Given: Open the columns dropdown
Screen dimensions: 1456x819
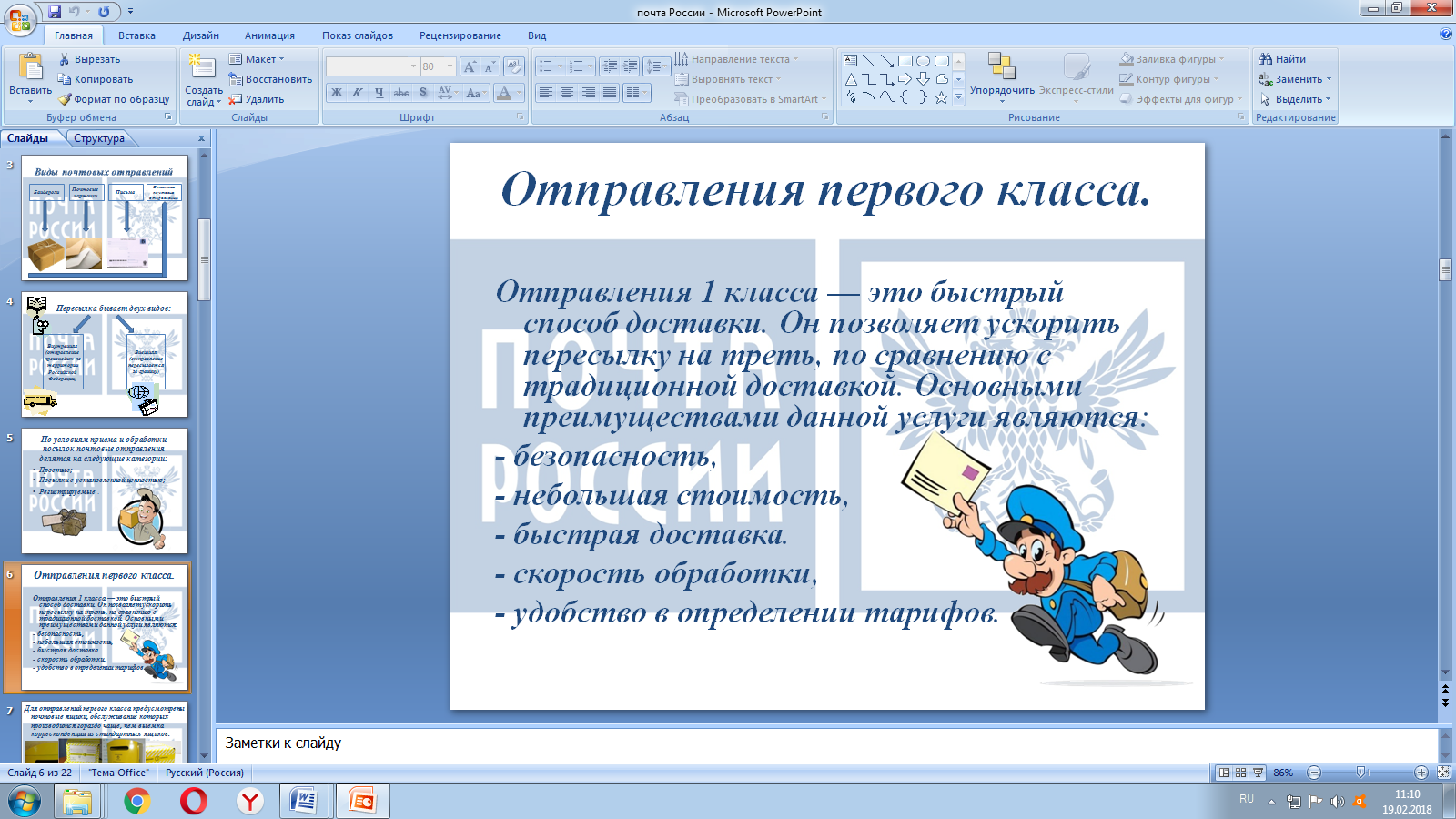Looking at the screenshot, I should [x=637, y=93].
